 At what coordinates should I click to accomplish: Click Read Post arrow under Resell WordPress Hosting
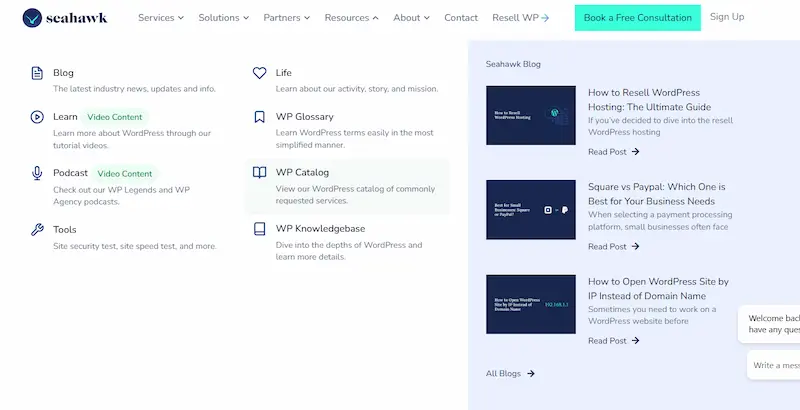635,151
